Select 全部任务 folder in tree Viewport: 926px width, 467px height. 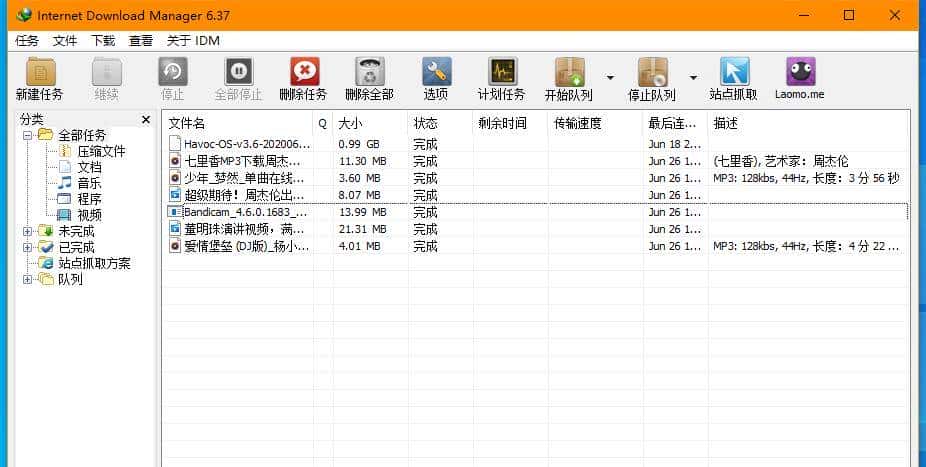pyautogui.click(x=82, y=135)
